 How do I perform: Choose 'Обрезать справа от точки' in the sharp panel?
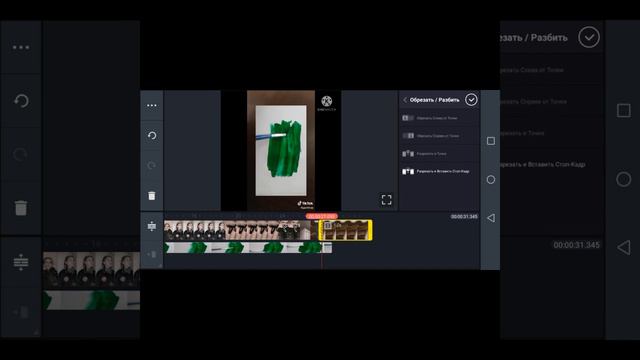coord(439,136)
